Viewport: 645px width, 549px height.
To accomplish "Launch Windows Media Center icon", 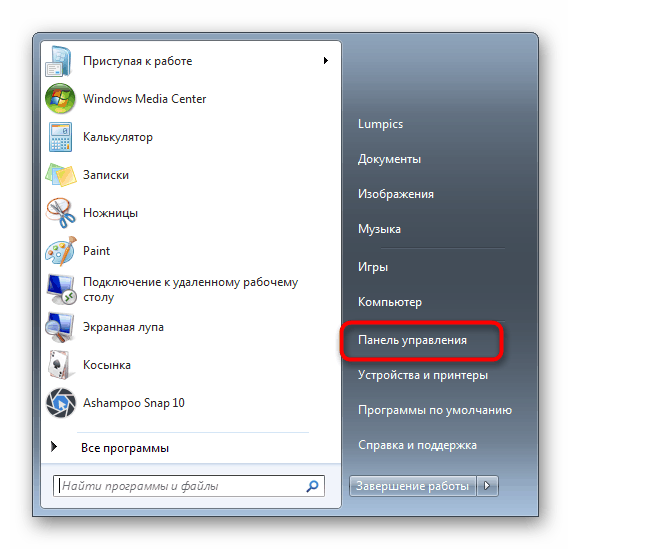I will 60,99.
